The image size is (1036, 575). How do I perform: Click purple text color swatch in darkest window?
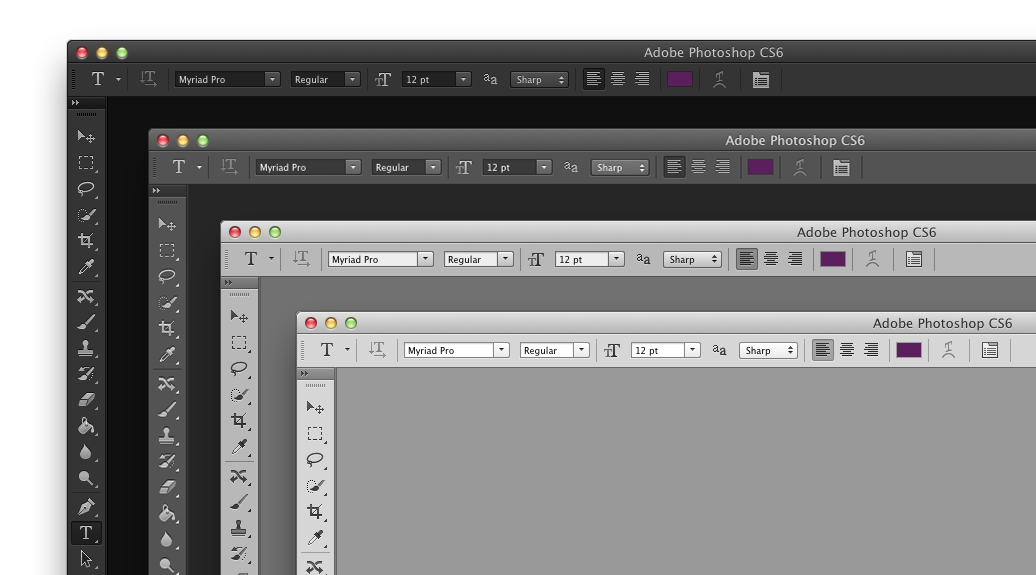[680, 79]
